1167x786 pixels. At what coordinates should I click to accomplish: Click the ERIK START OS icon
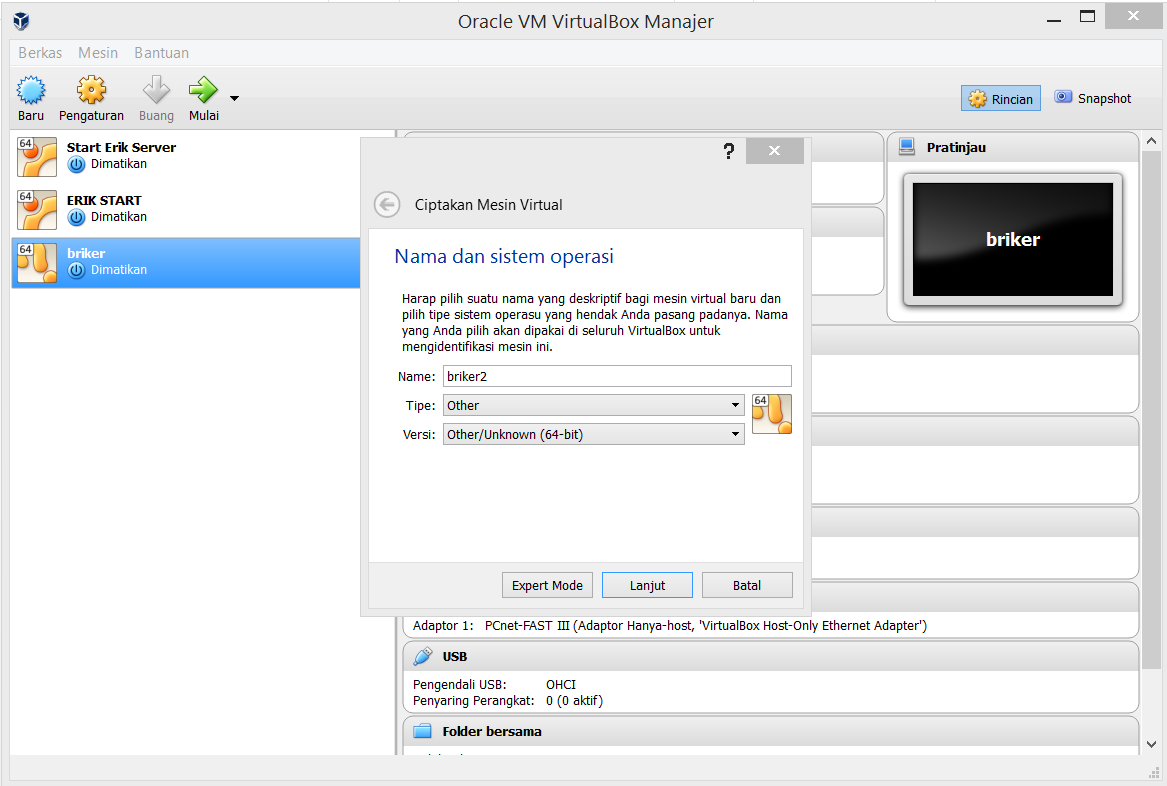pyautogui.click(x=37, y=209)
